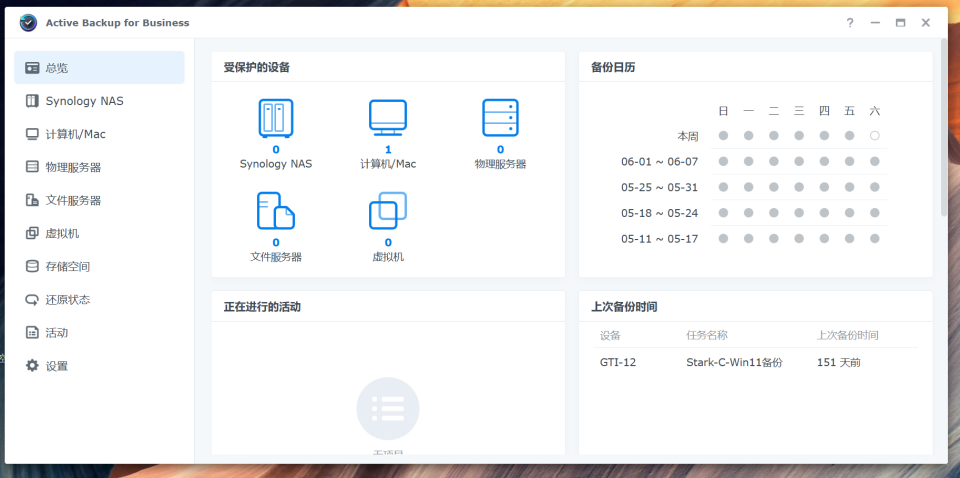The image size is (960, 478).
Task: Go to 存储空间 in the sidebar
Action: click(68, 266)
